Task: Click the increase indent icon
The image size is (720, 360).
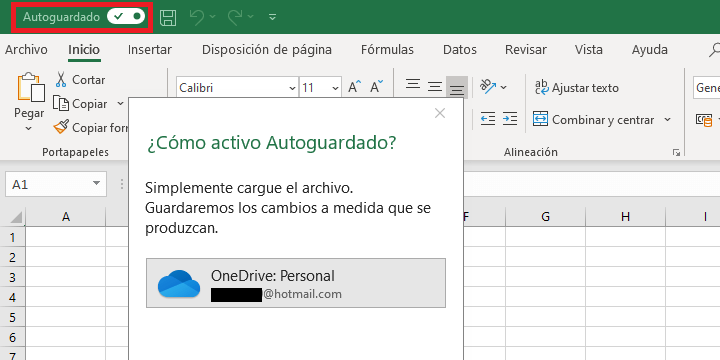Action: click(x=510, y=119)
